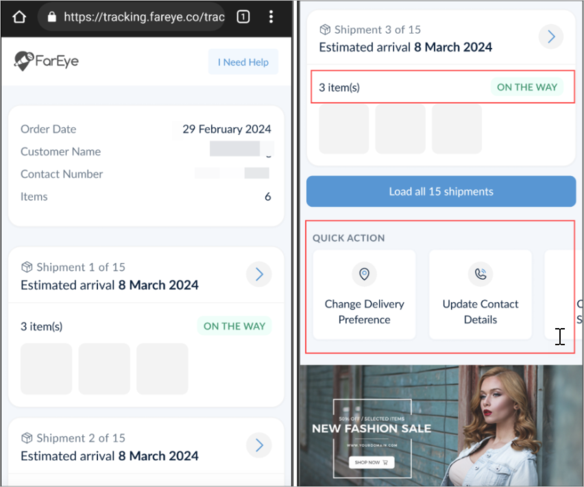Click the package icon beside Shipment 1
584x487 pixels.
click(x=27, y=267)
